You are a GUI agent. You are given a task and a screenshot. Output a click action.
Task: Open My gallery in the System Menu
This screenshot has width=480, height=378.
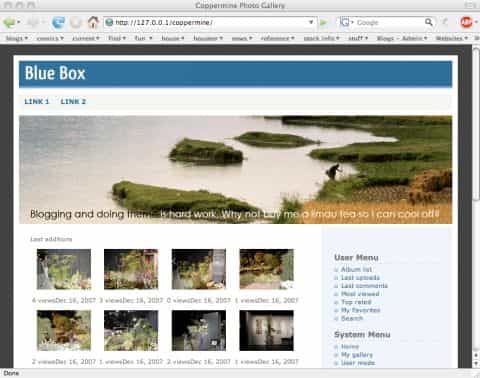(357, 355)
